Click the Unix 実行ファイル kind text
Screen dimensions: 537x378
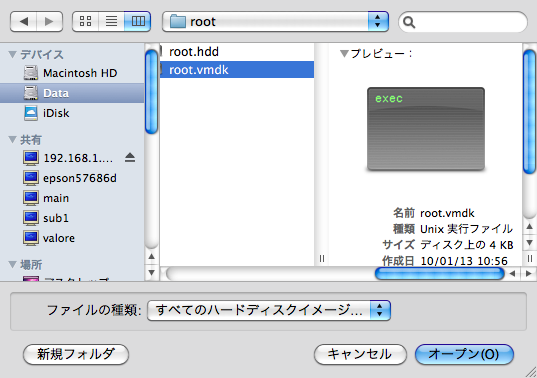pos(466,229)
